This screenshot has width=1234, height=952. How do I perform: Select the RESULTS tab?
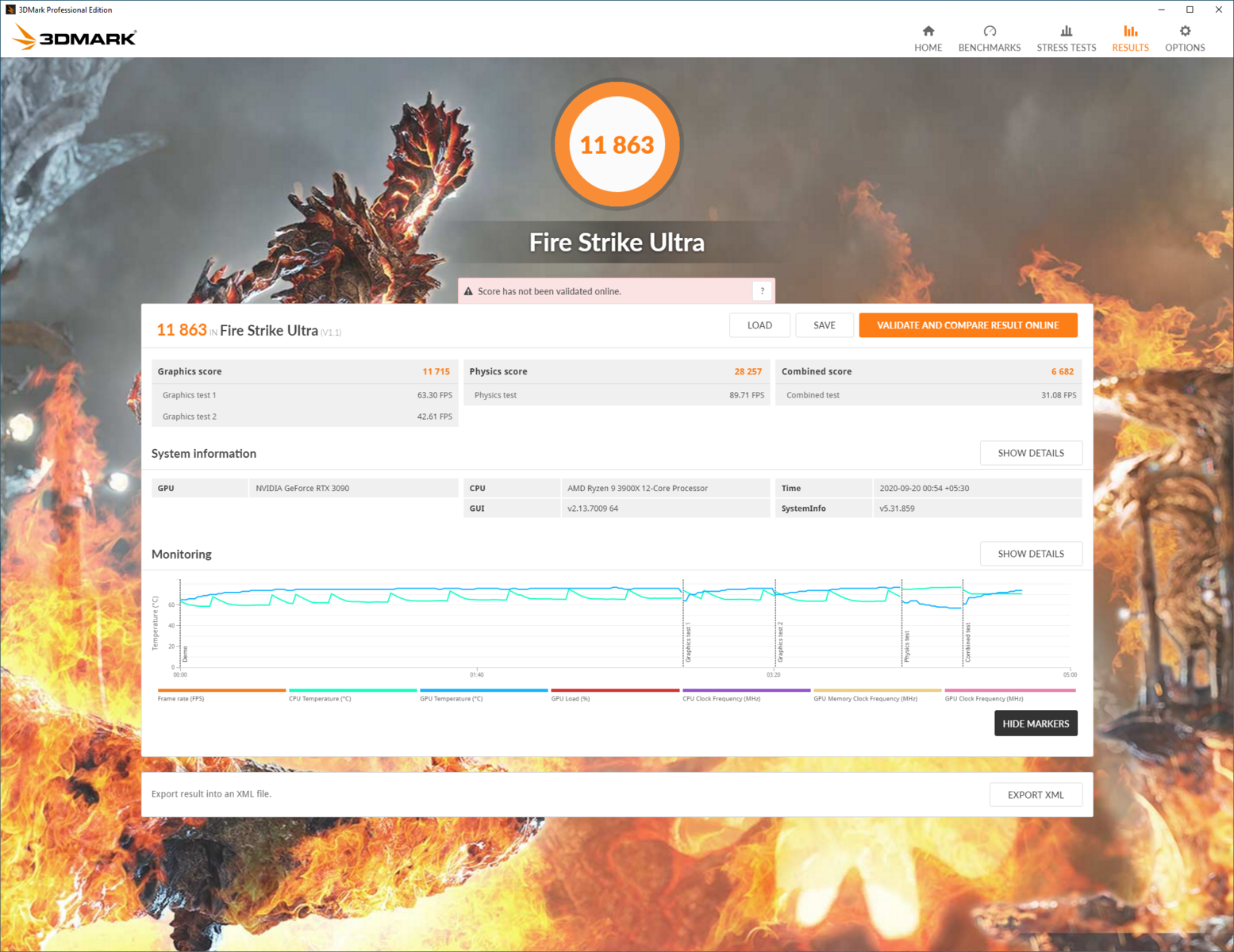pyautogui.click(x=1130, y=38)
